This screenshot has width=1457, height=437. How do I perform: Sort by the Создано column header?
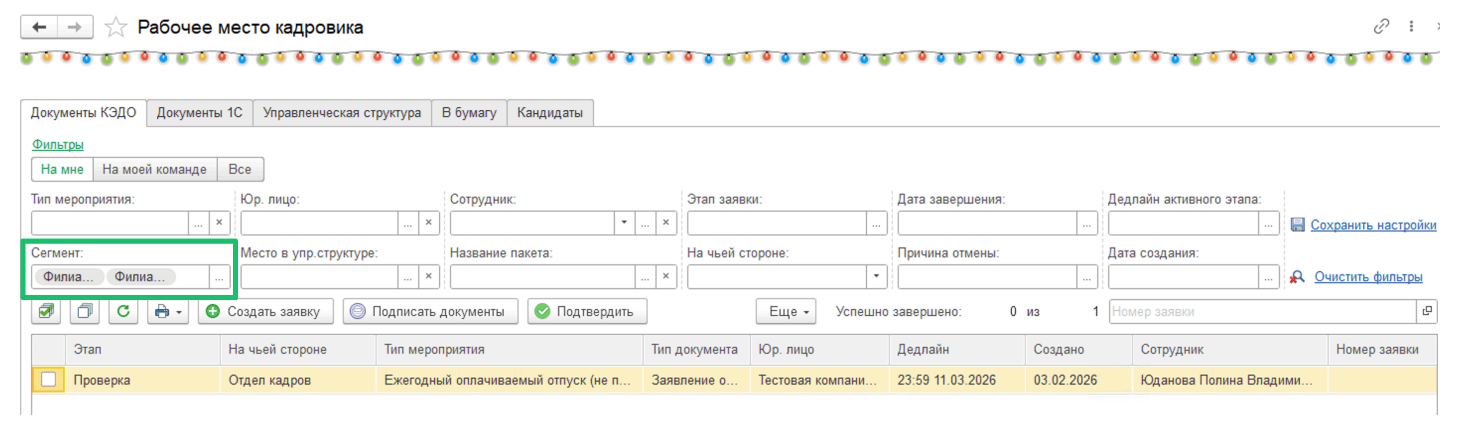point(1079,350)
